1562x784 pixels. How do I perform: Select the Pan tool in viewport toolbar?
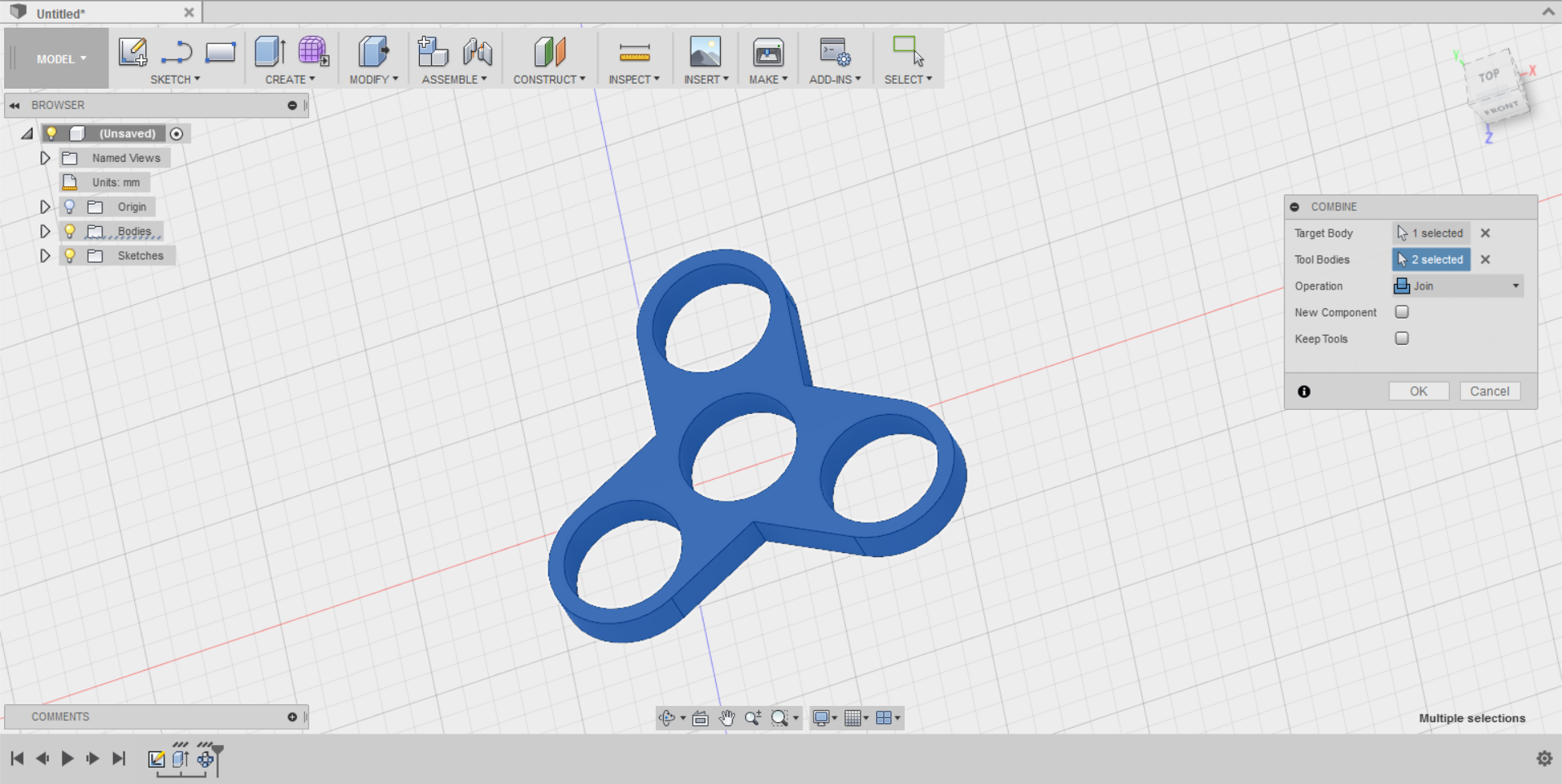[726, 718]
